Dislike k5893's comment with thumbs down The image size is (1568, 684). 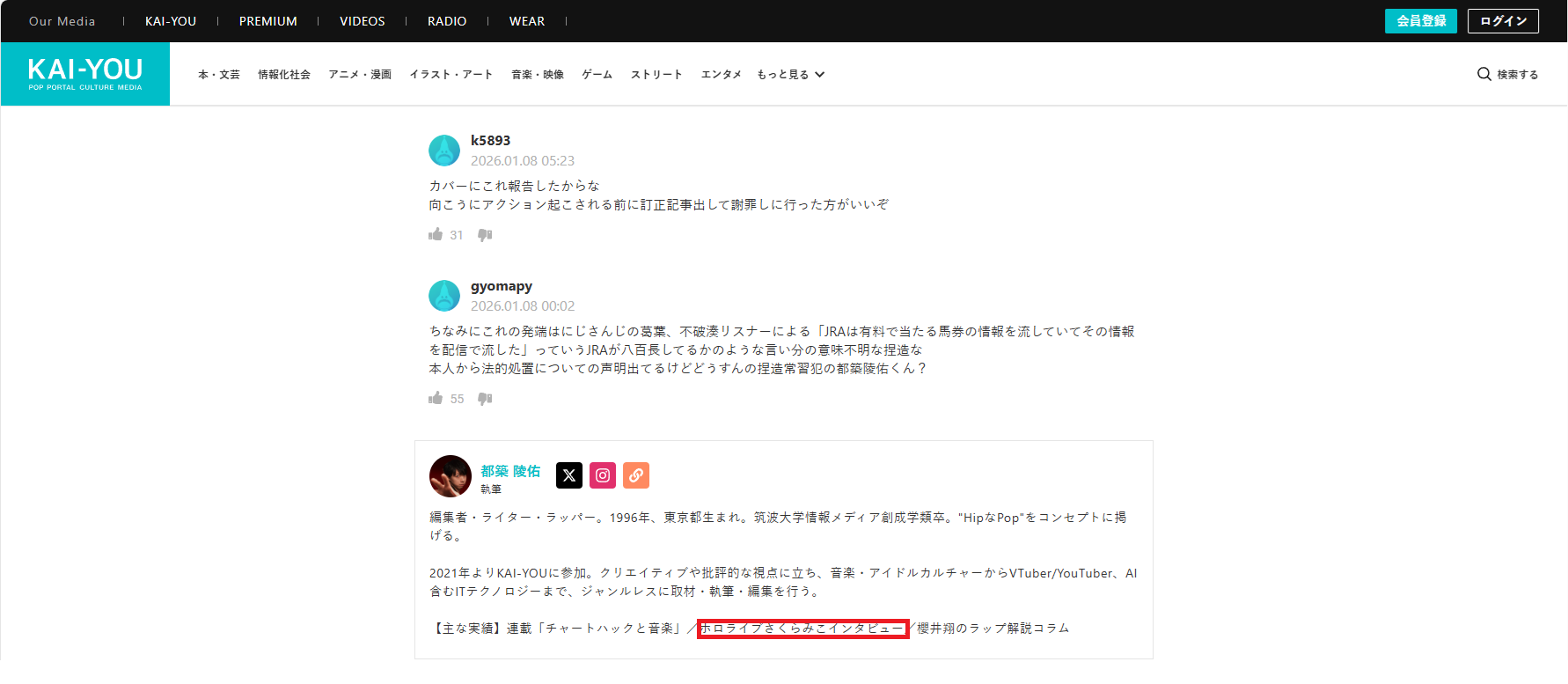pyautogui.click(x=485, y=235)
